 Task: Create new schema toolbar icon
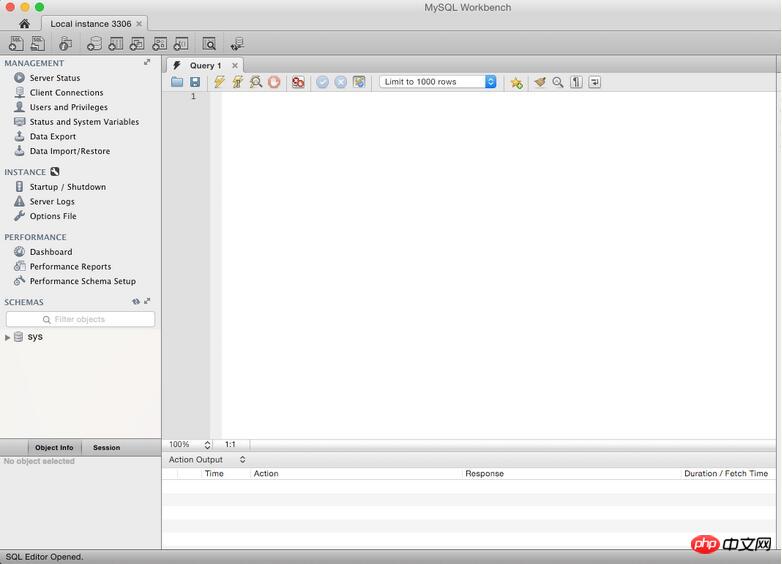pos(94,44)
